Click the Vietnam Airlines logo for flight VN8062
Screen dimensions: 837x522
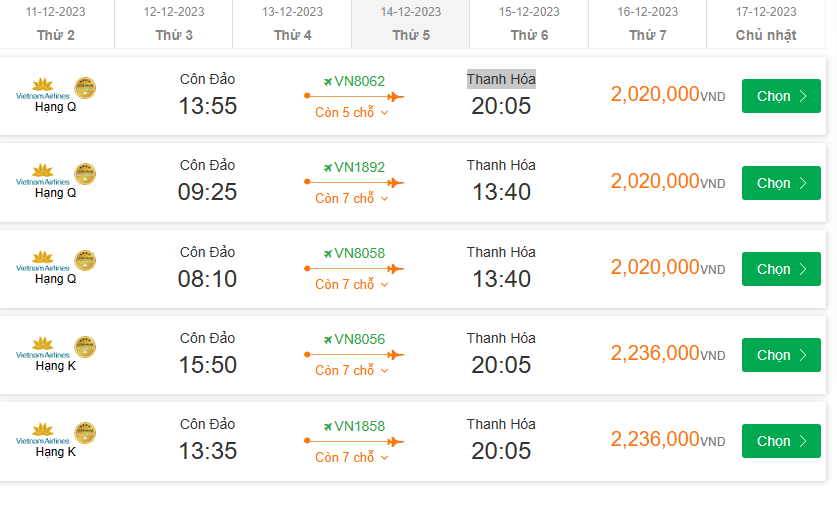[x=43, y=88]
